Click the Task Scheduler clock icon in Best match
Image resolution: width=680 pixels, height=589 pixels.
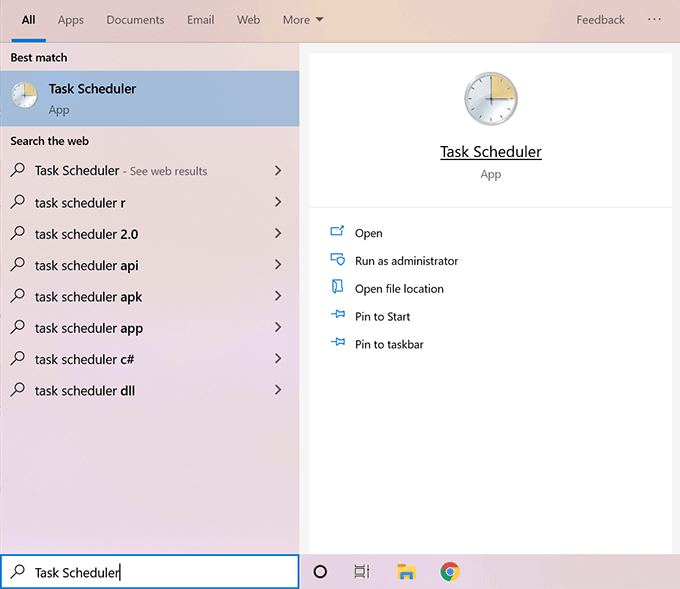coord(24,95)
